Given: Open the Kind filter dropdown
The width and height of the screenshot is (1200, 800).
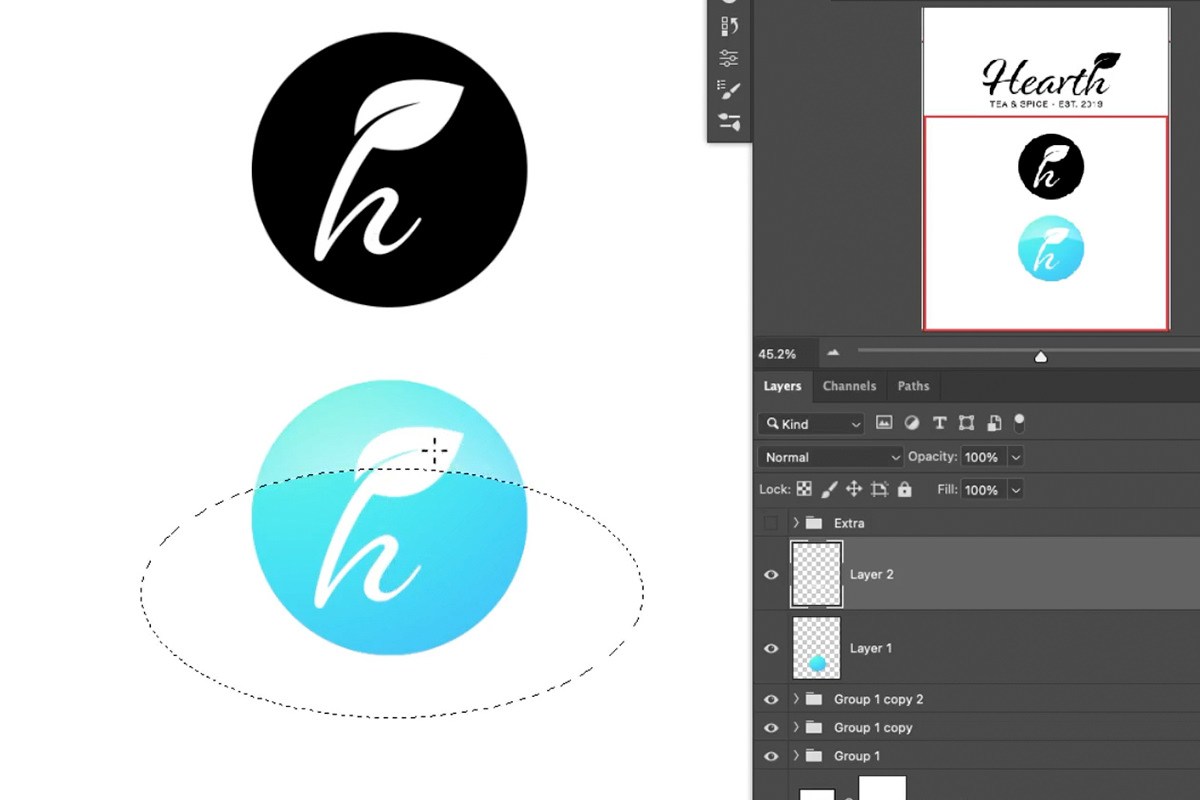Looking at the screenshot, I should [811, 424].
